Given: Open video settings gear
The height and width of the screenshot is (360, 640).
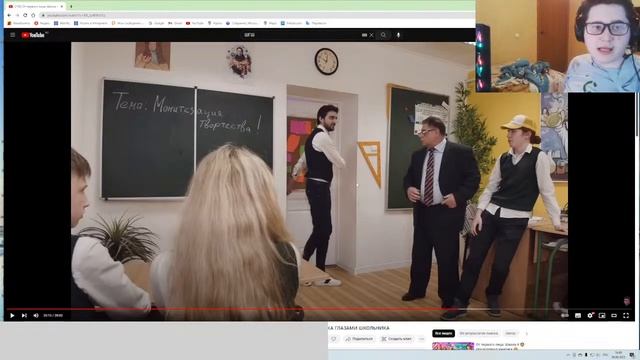Looking at the screenshot, I should click(x=590, y=316).
